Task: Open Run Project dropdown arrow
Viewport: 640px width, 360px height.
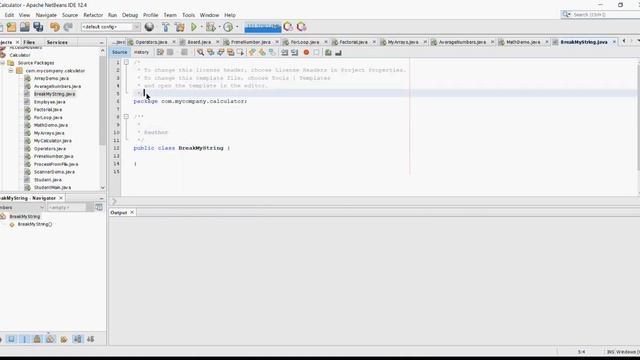Action: (202, 27)
